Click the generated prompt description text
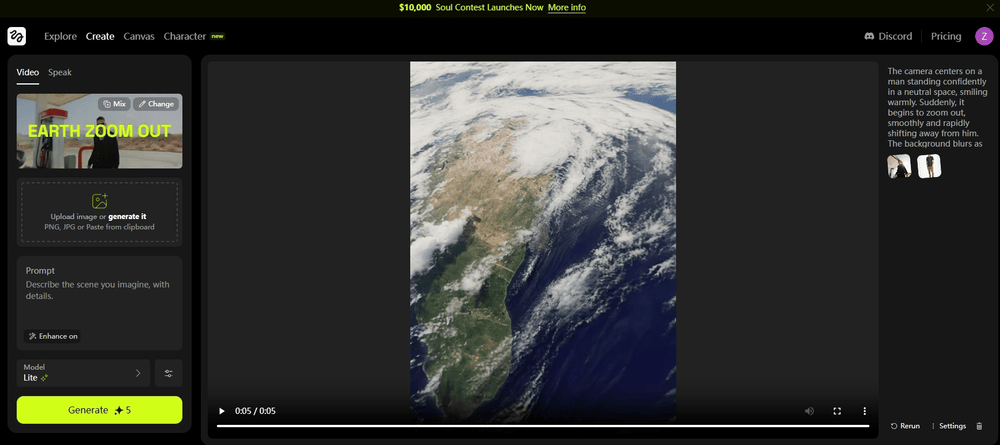Screen dimensions: 1000x445 pyautogui.click(x=936, y=107)
